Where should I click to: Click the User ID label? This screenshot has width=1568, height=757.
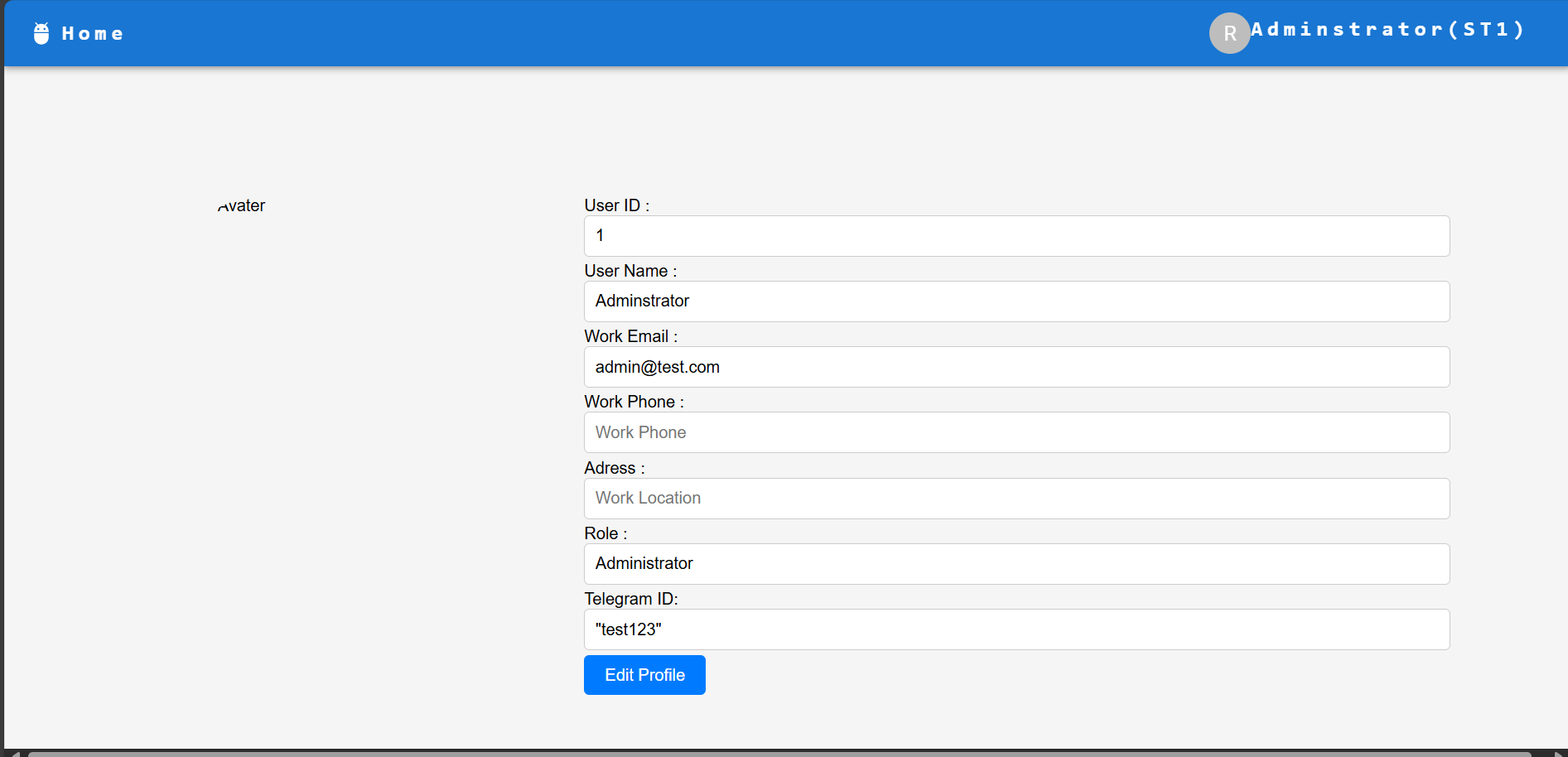tap(616, 205)
